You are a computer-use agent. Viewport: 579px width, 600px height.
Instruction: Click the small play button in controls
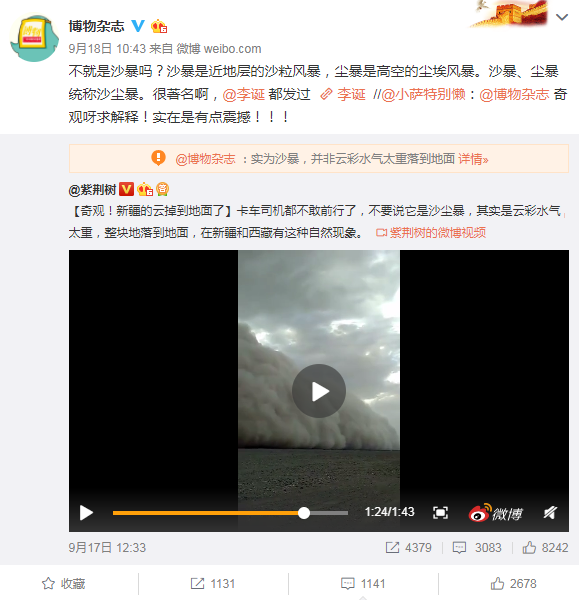click(86, 513)
